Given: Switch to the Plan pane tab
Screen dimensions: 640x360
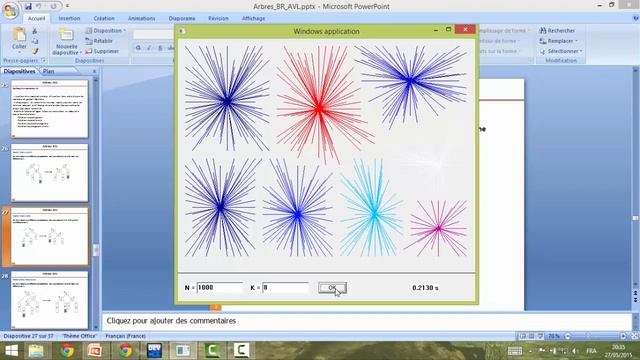Looking at the screenshot, I should (49, 71).
